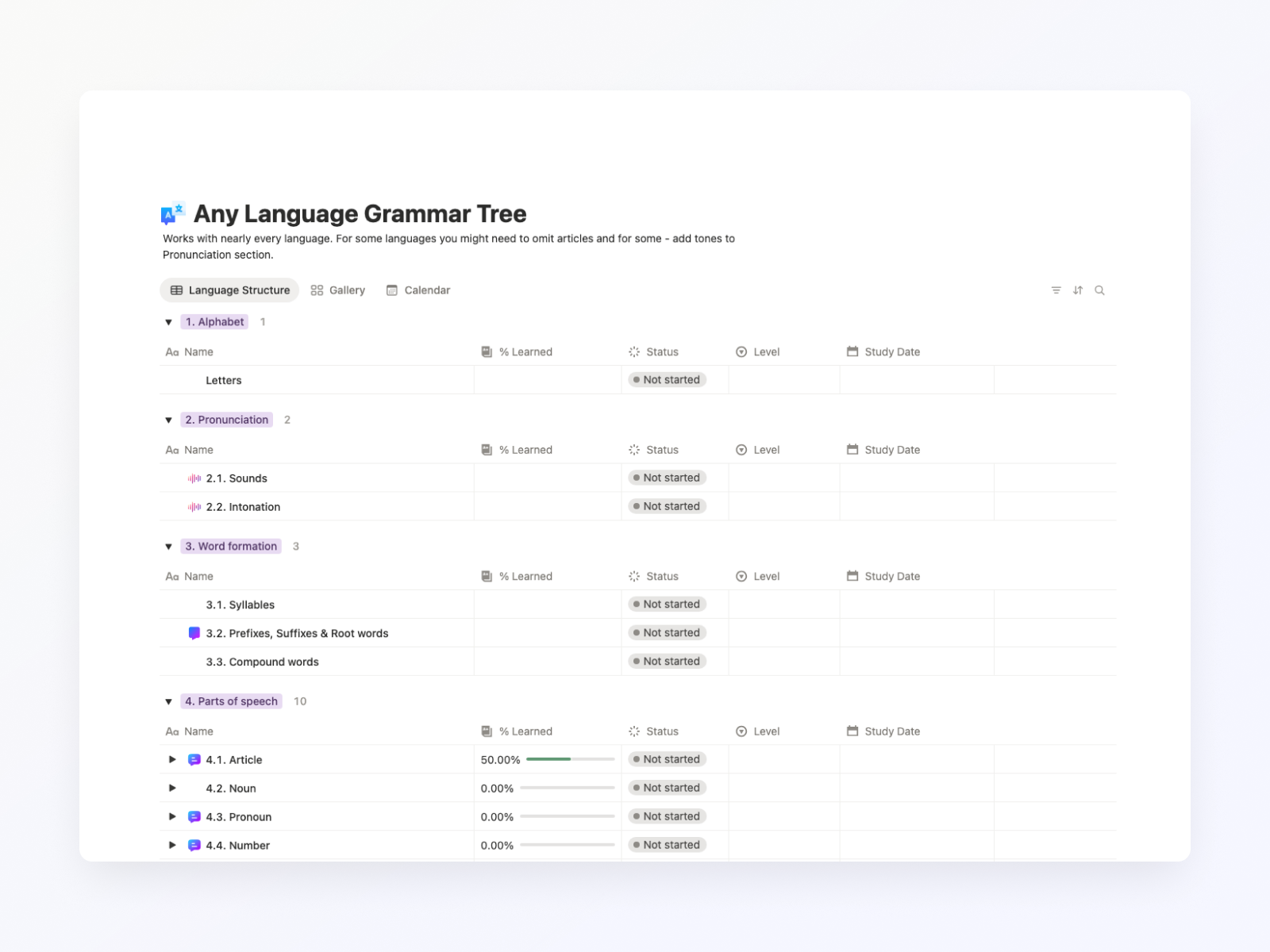Viewport: 1270px width, 952px height.
Task: Click the Not started status of Letters
Action: 668,380
